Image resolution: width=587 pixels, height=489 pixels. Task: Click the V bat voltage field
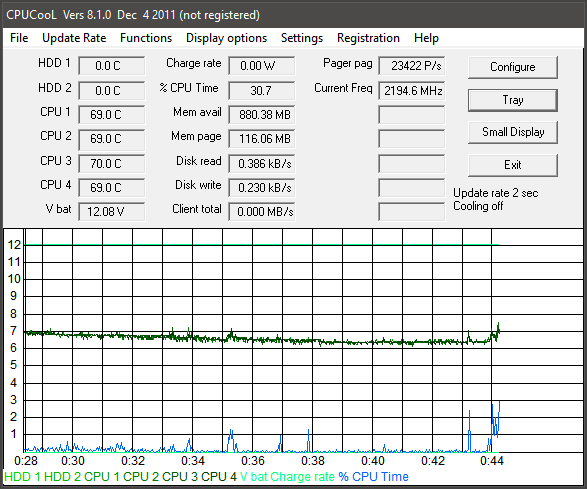112,212
